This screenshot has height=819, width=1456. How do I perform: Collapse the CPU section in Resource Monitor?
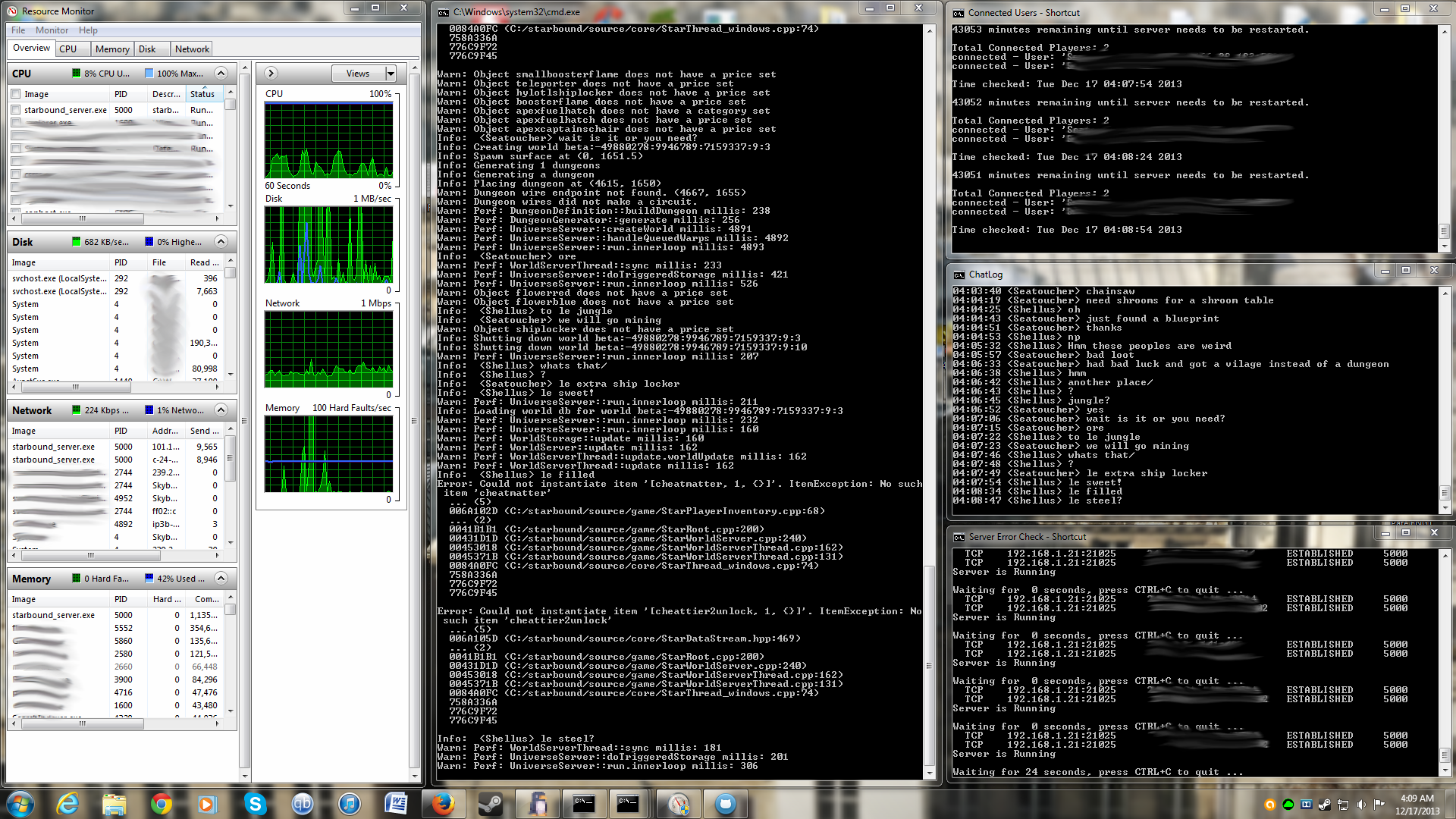[221, 74]
